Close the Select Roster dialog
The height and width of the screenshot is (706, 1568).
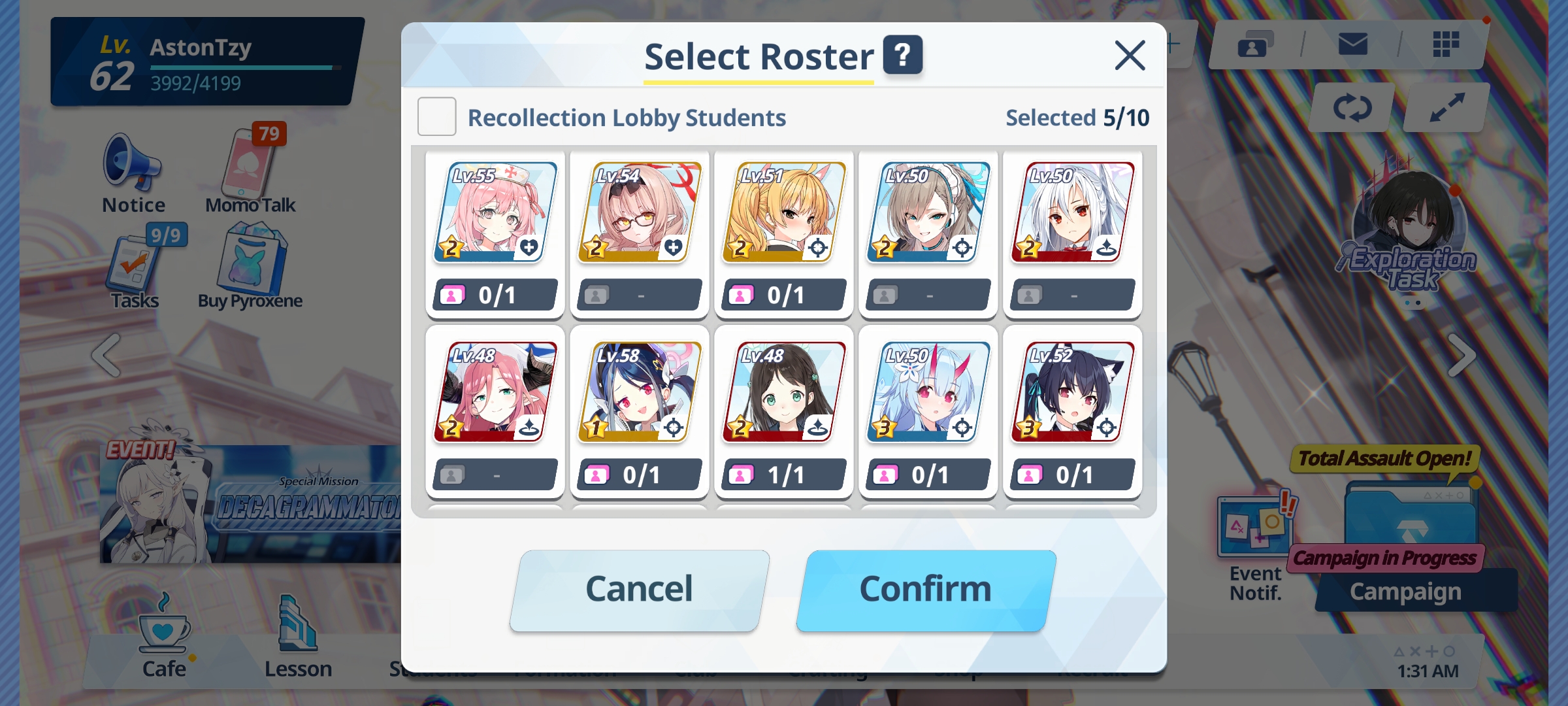coord(1130,56)
